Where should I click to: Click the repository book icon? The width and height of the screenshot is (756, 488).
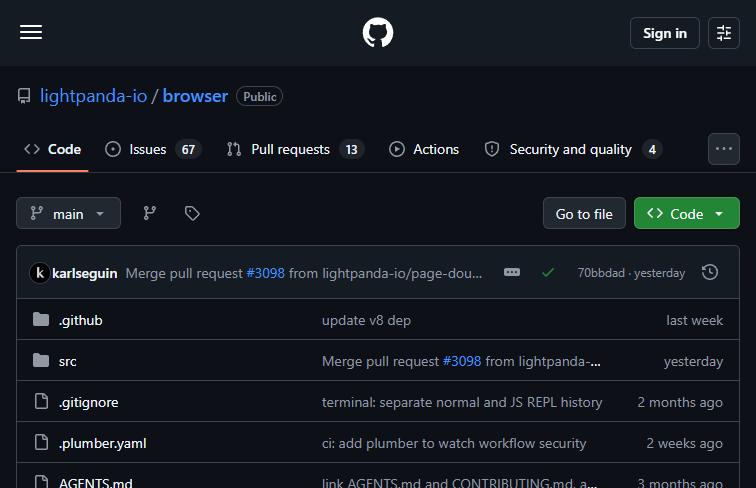click(x=24, y=96)
